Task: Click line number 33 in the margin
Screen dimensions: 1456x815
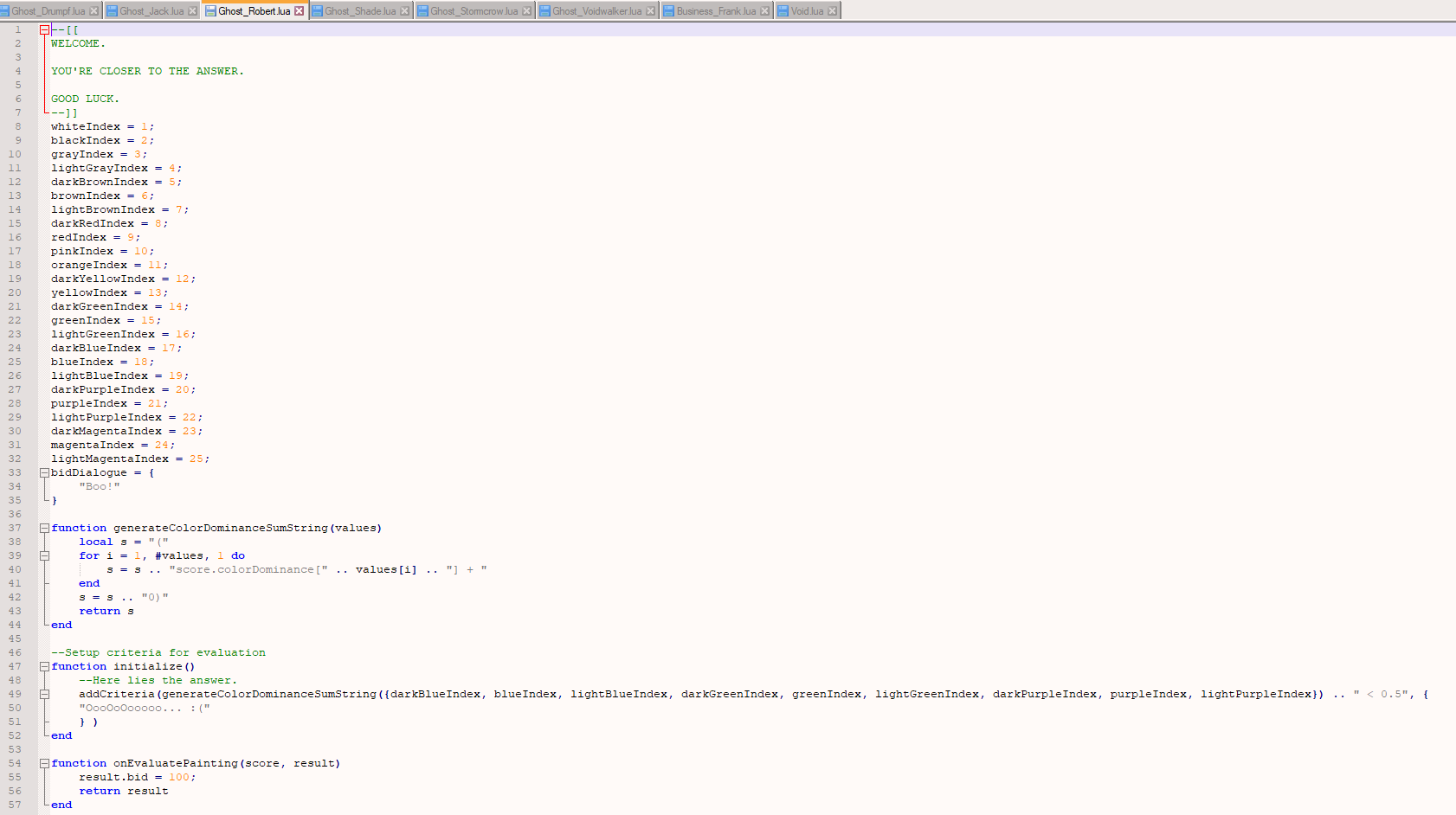Action: [x=15, y=472]
